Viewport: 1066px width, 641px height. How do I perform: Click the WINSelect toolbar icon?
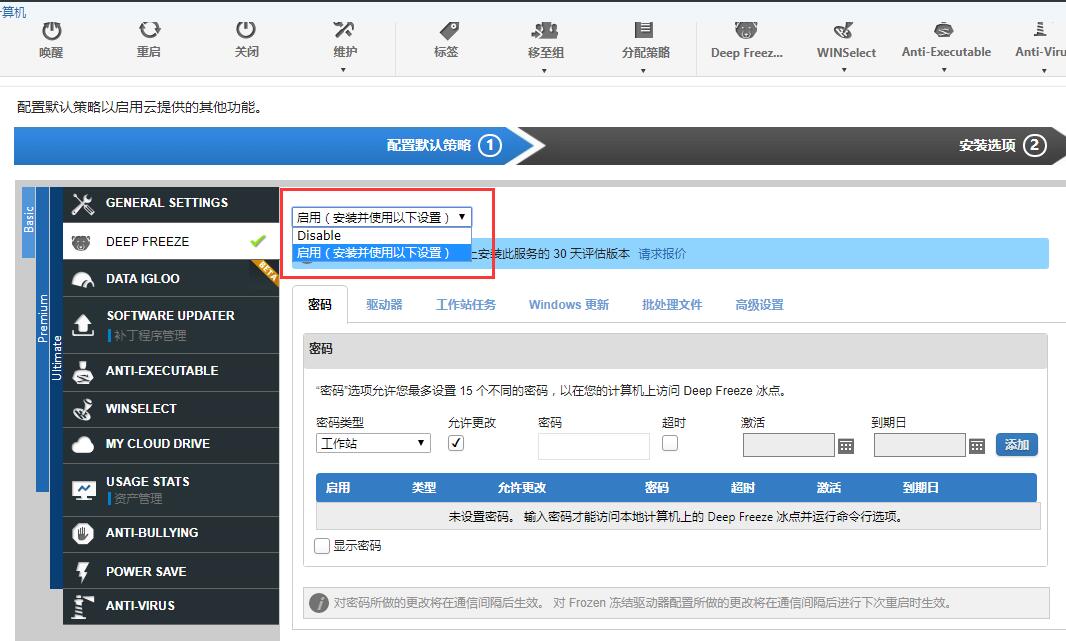point(845,32)
